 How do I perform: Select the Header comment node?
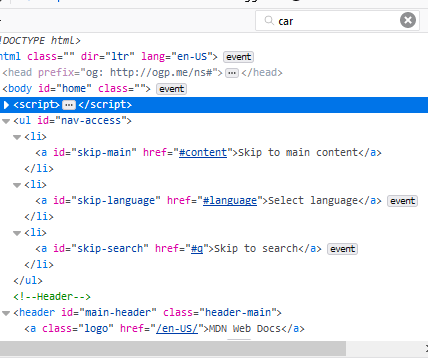(x=52, y=297)
